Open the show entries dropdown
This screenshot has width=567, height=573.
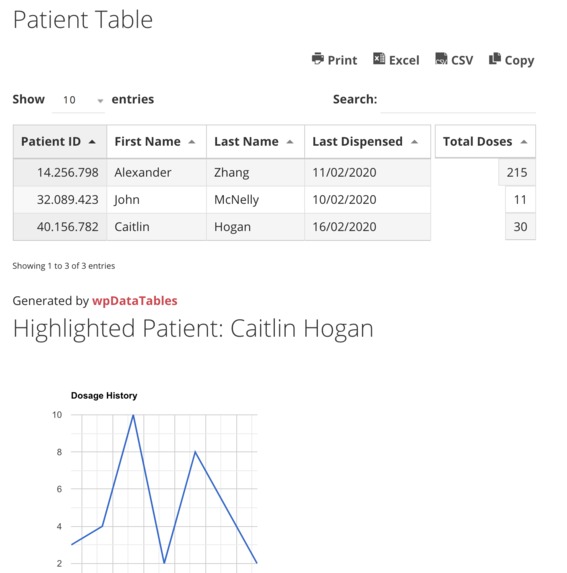click(79, 100)
